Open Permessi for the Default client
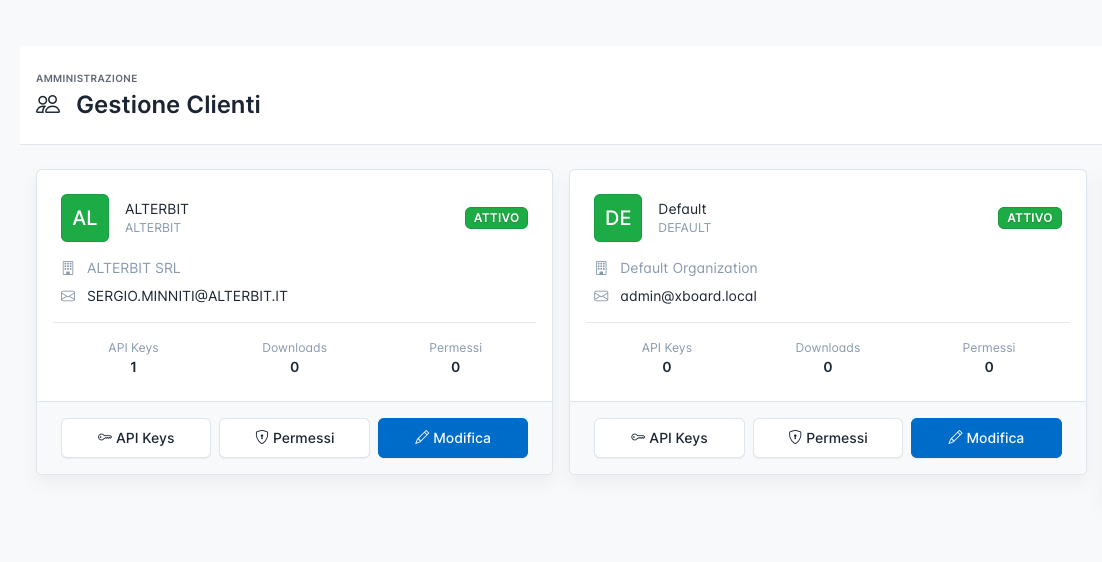 tap(828, 438)
